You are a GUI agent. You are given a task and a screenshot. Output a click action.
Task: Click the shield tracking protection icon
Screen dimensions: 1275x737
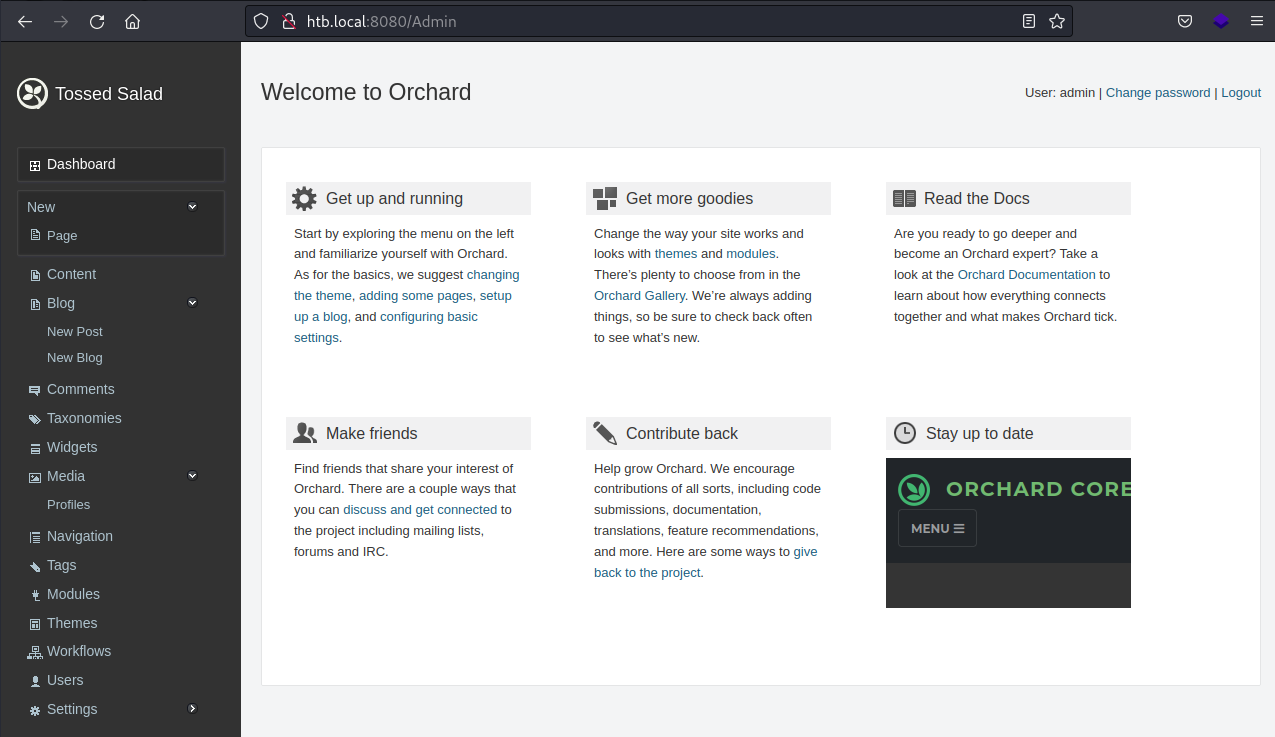[261, 21]
